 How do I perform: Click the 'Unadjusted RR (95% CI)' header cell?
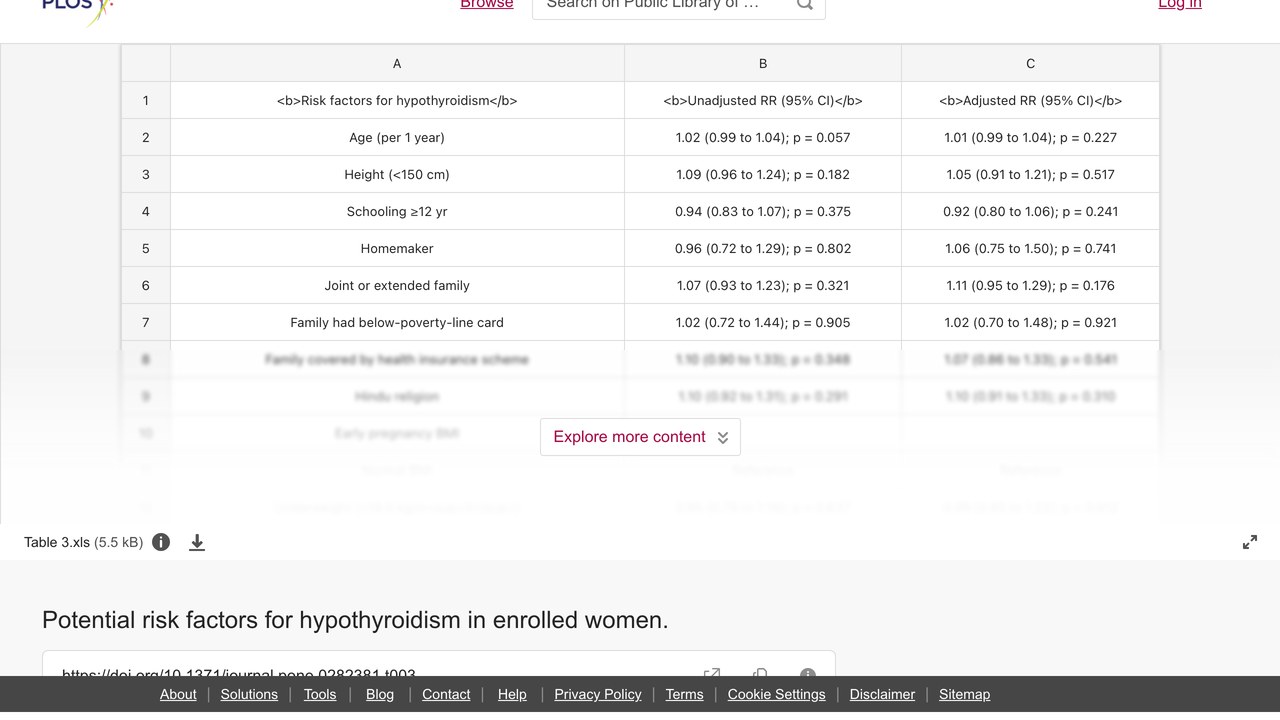click(x=763, y=100)
